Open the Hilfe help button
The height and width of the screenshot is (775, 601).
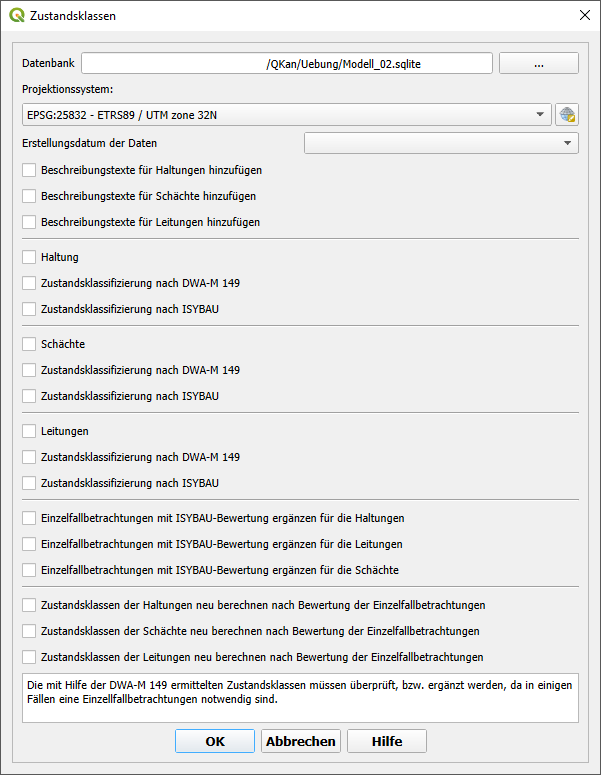(387, 741)
